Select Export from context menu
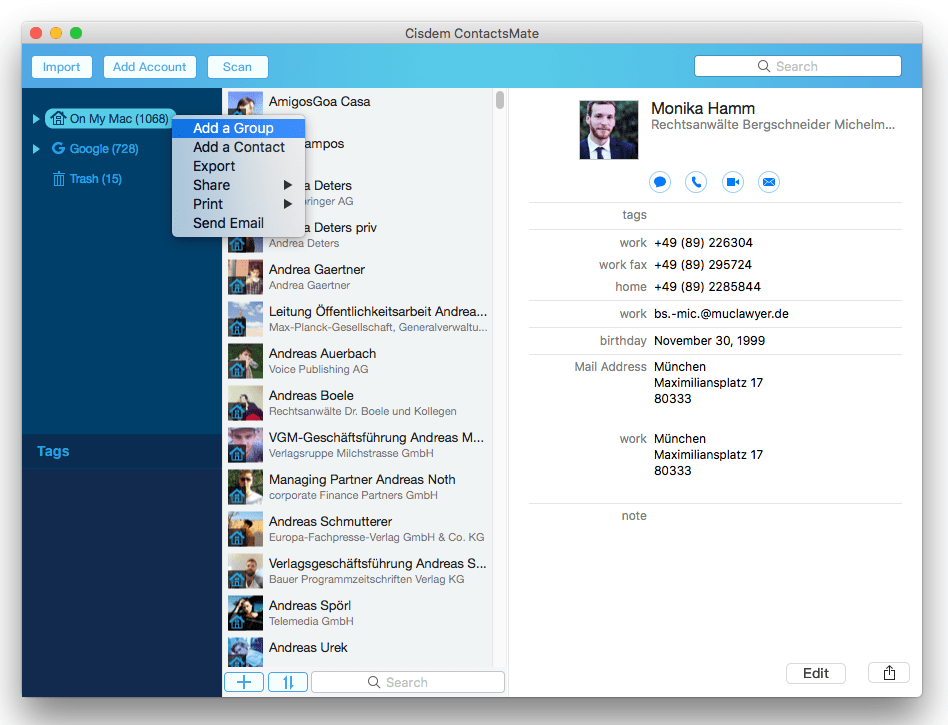This screenshot has height=725, width=948. 214,166
